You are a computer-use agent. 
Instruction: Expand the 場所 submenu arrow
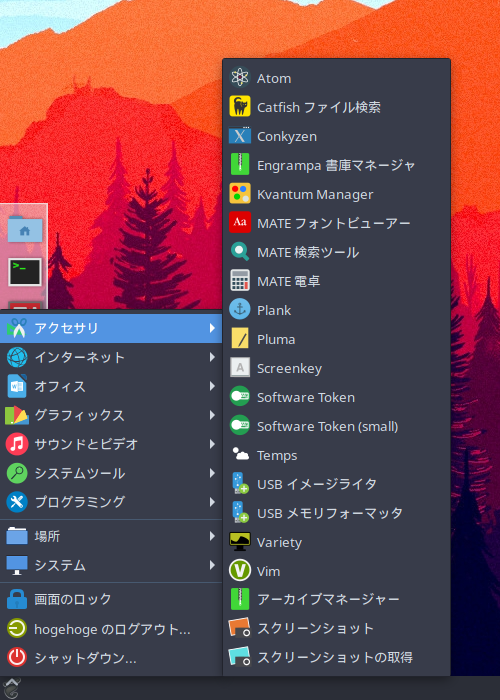click(212, 536)
